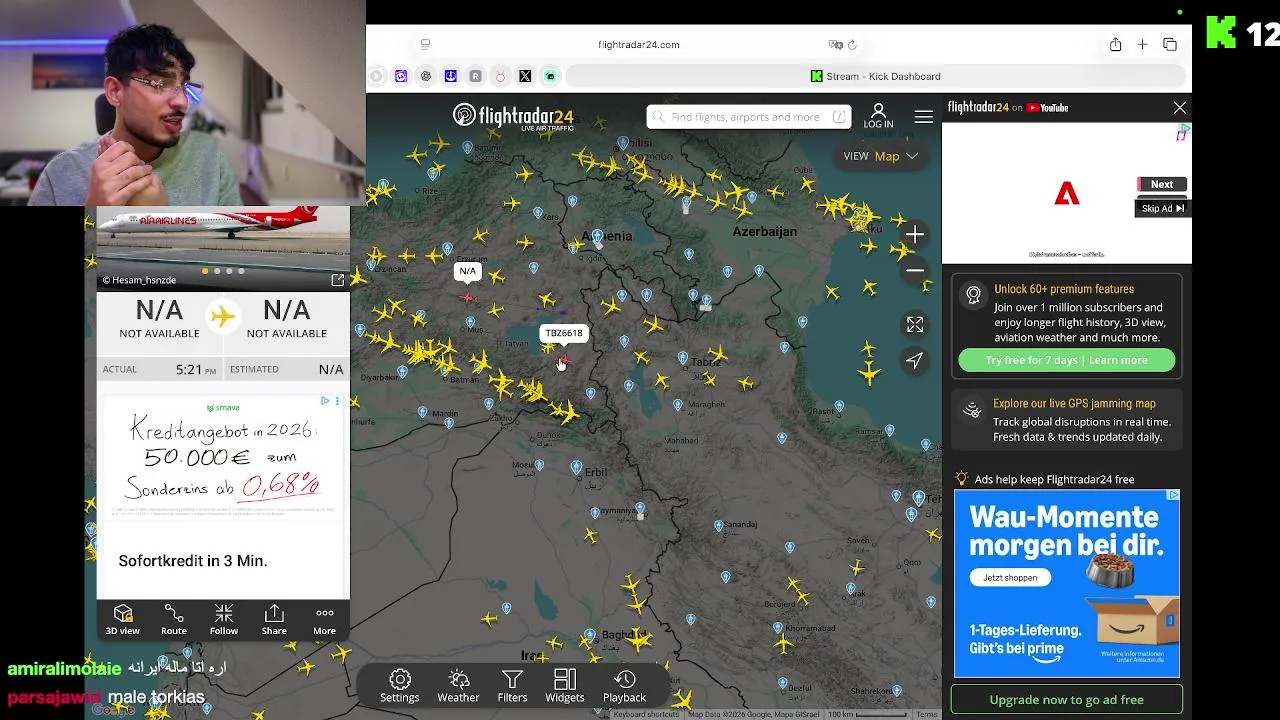Open the More options menu
The width and height of the screenshot is (1280, 720).
click(324, 620)
